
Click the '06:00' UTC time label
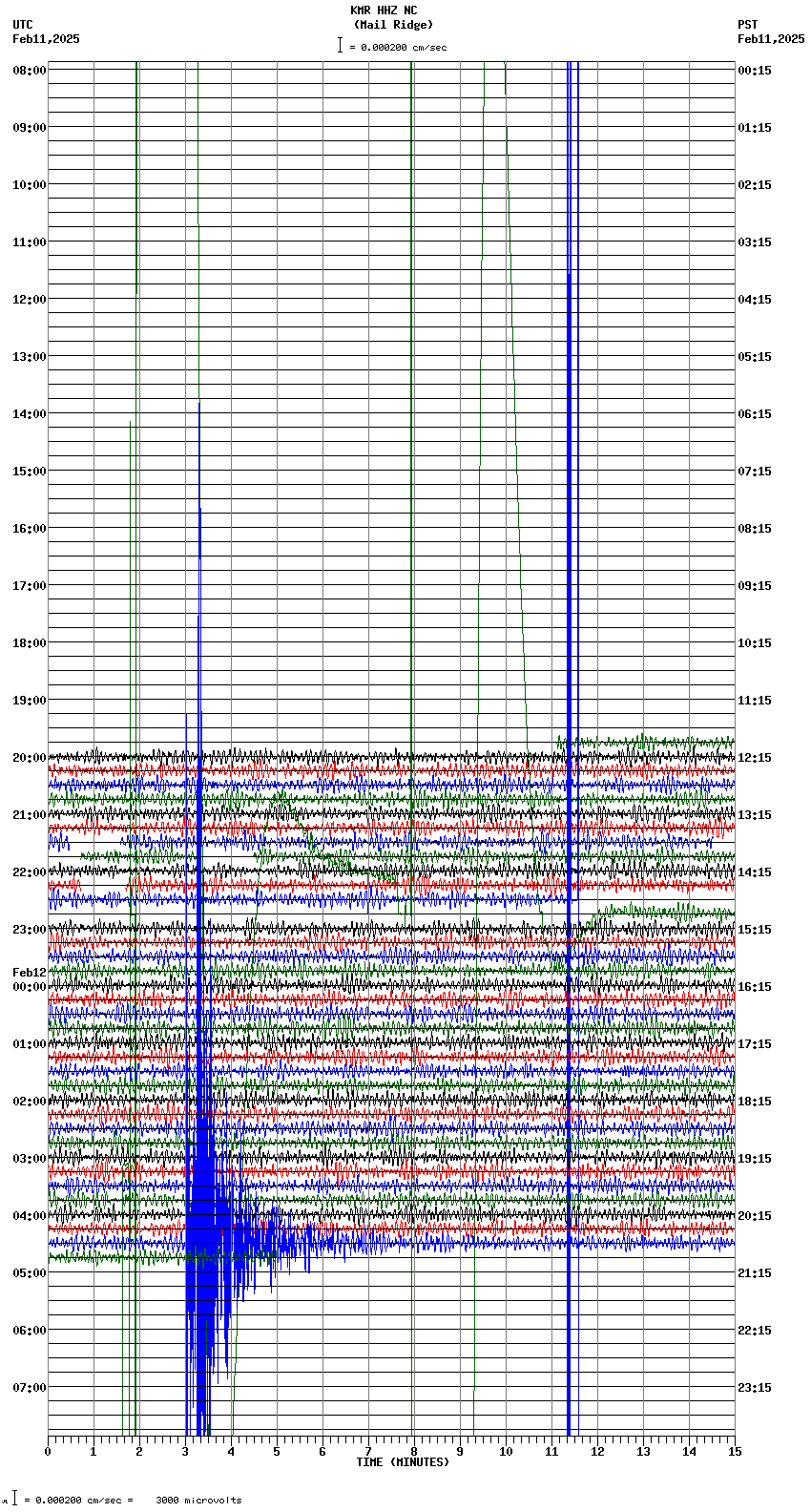(x=30, y=1331)
